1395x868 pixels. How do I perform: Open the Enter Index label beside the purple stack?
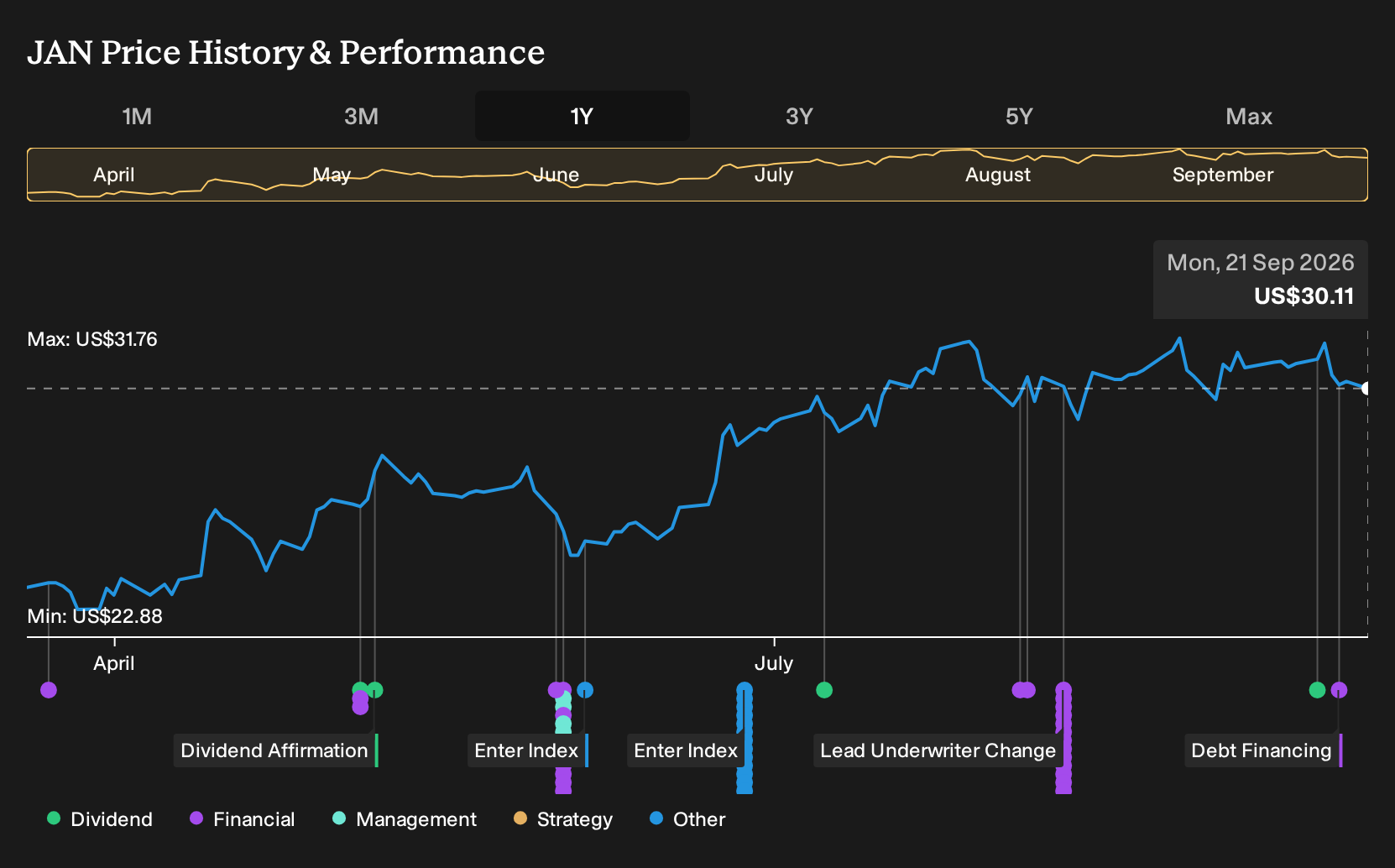coord(526,750)
